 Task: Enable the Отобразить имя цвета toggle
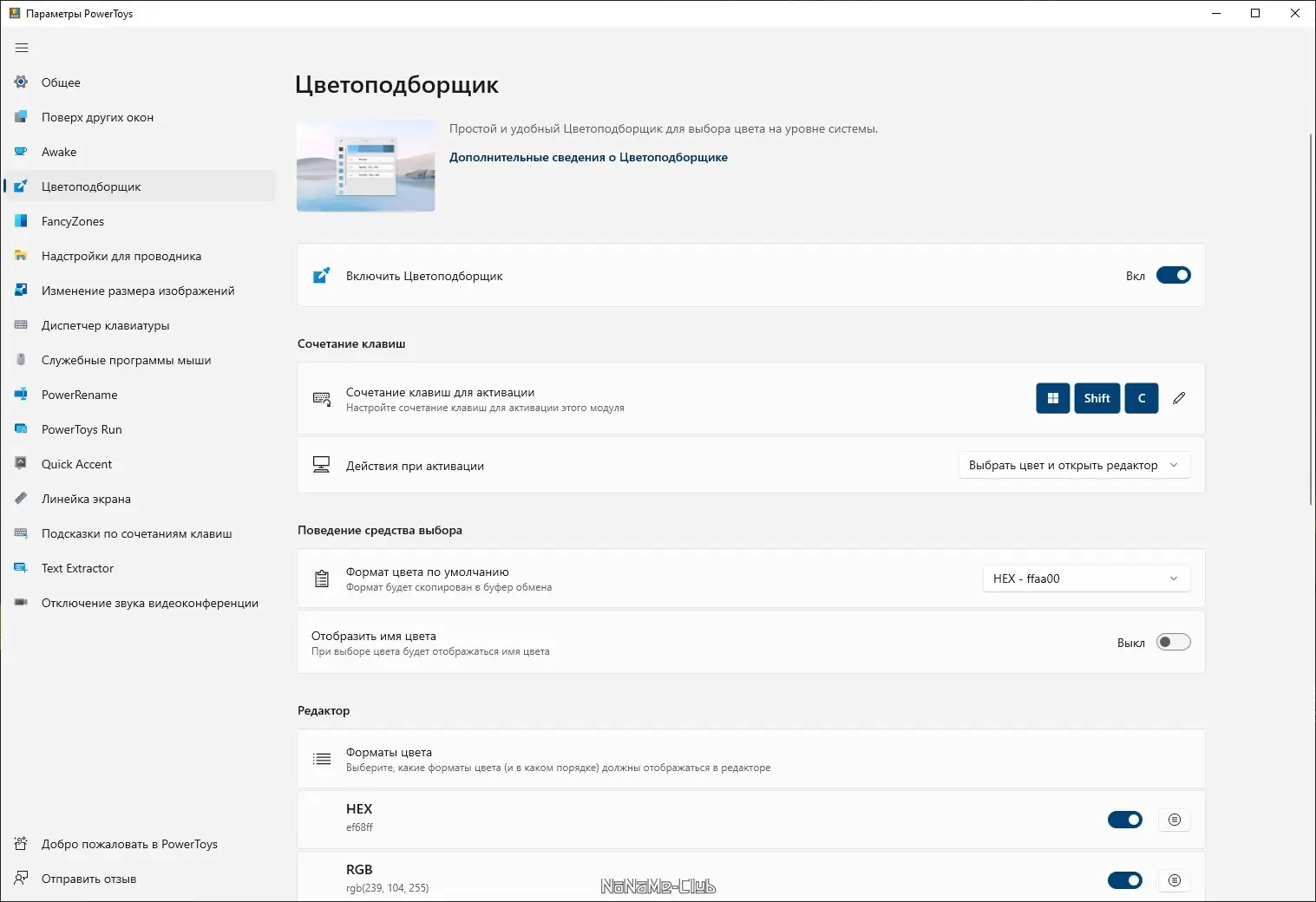[1173, 643]
